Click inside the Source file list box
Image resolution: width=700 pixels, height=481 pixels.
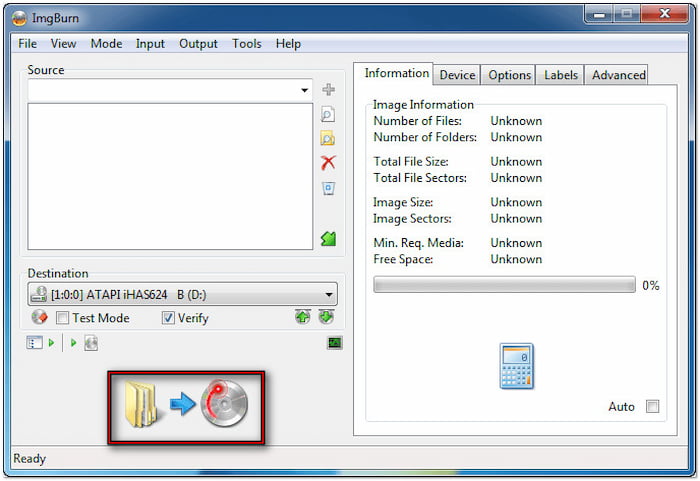pos(170,176)
